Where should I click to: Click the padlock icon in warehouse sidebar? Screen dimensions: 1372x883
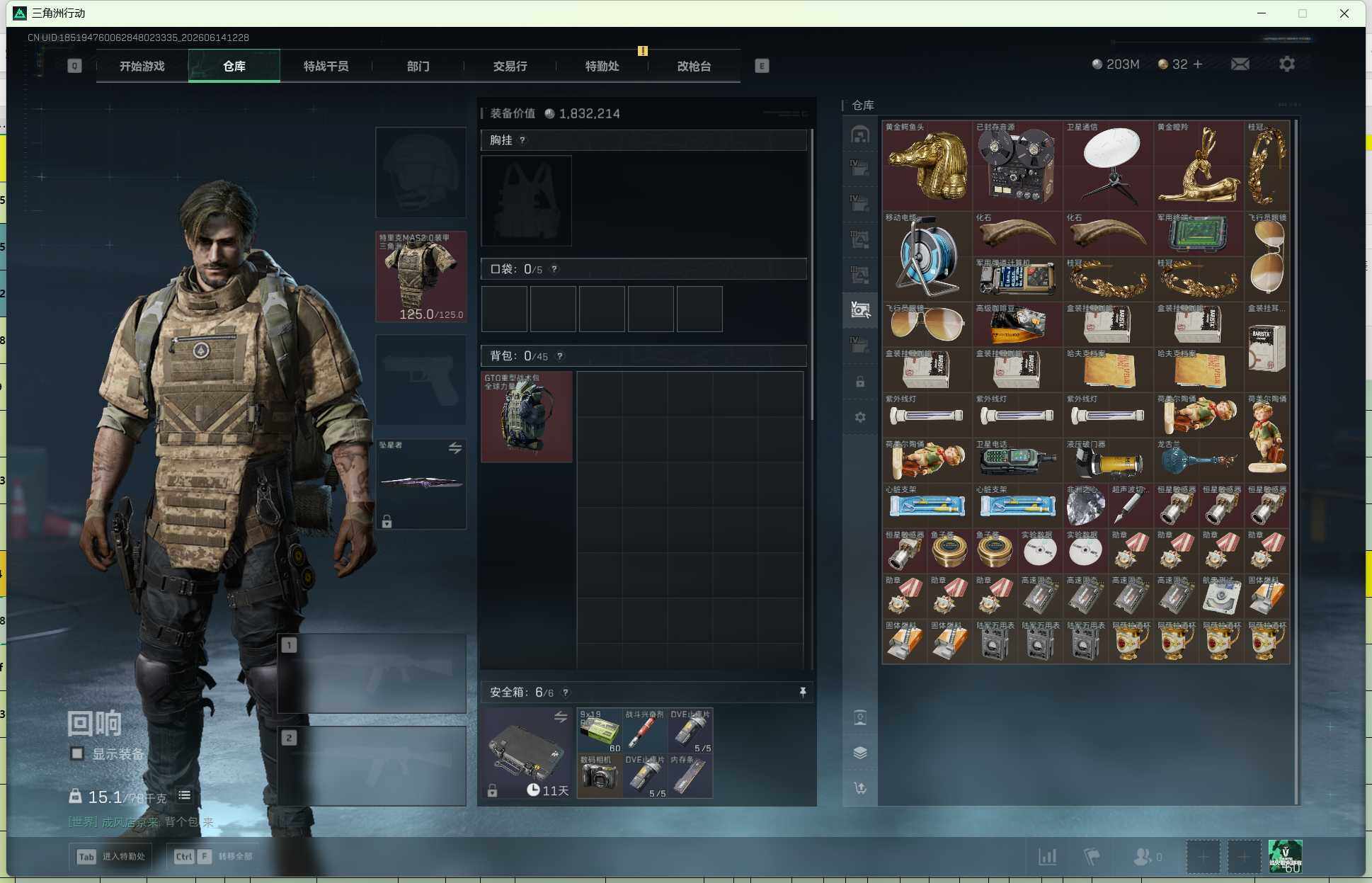click(860, 382)
